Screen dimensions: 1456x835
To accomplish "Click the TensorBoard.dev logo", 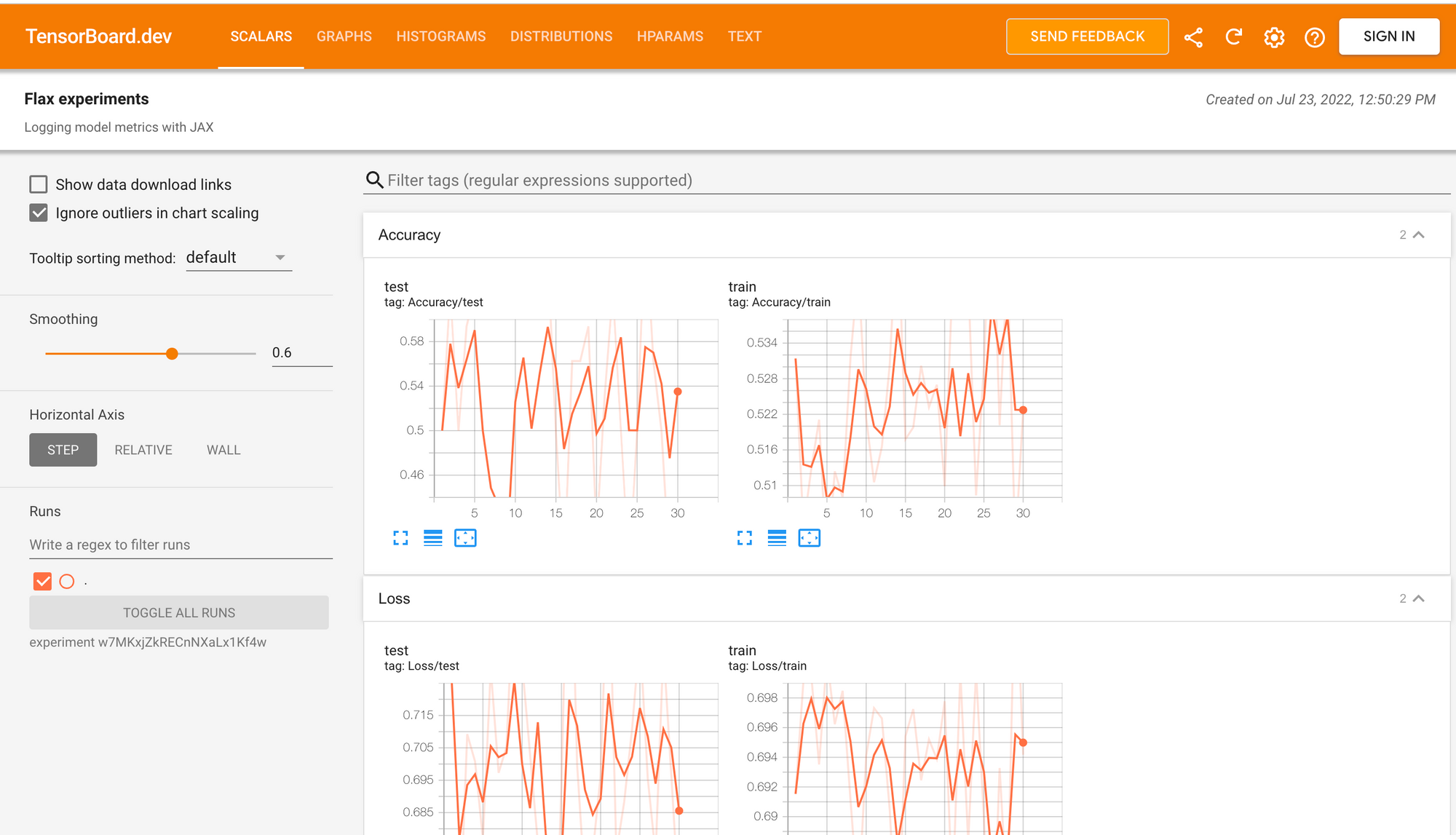I will point(98,36).
